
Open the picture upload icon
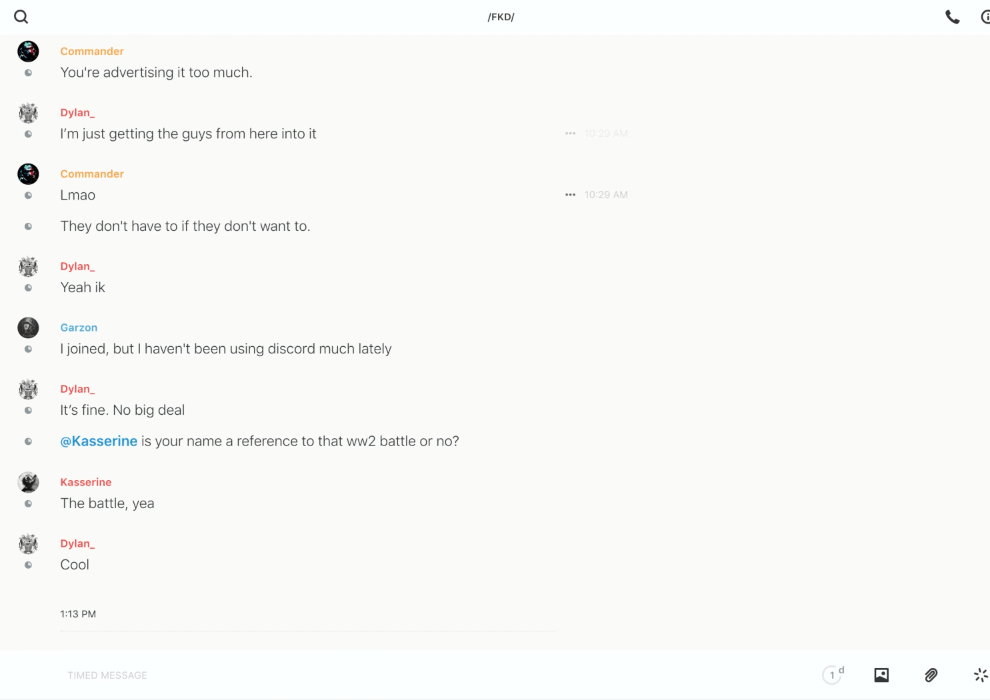coord(881,675)
